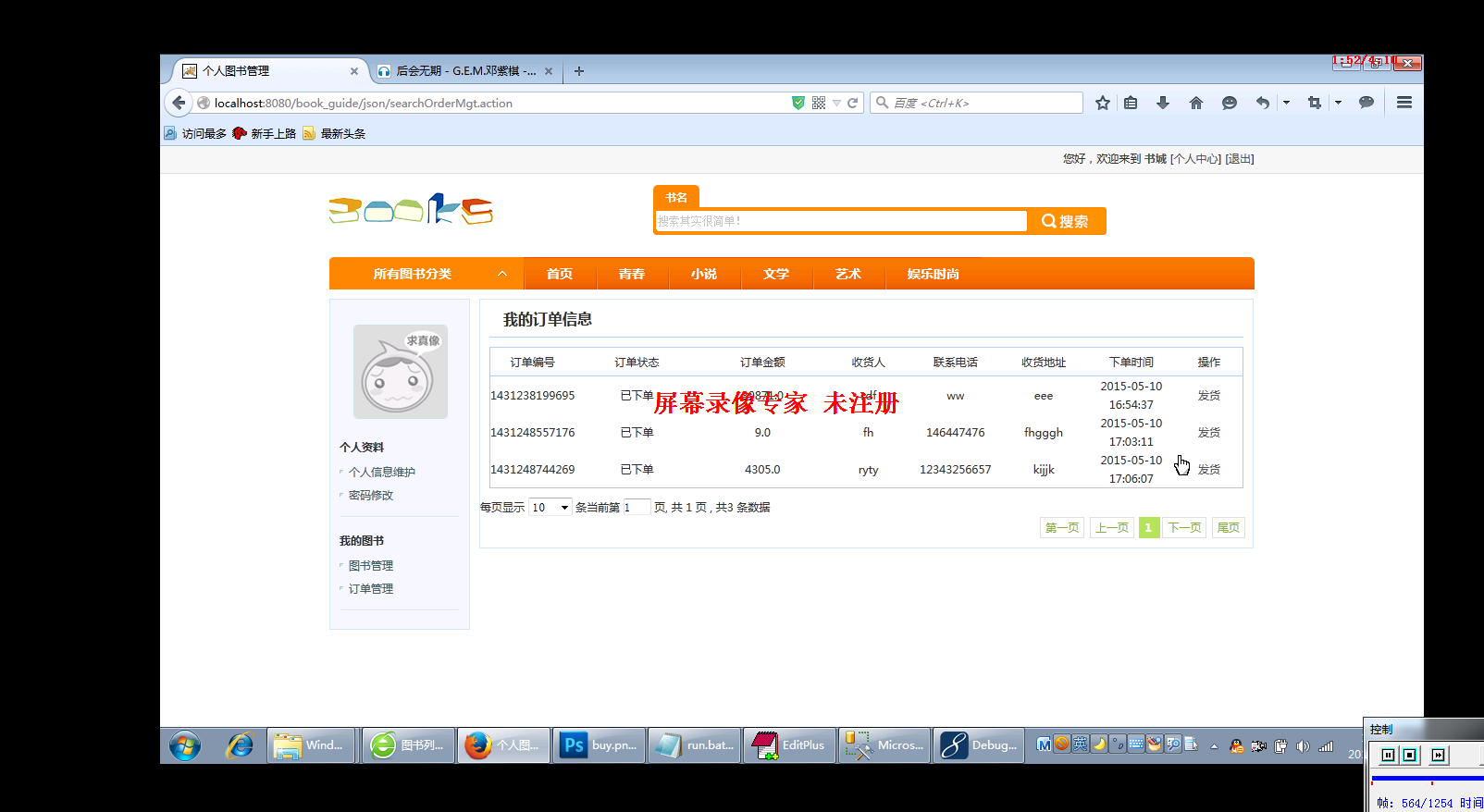Toggle the moon half/full-width IME button
The width and height of the screenshot is (1484, 812).
[x=1099, y=744]
